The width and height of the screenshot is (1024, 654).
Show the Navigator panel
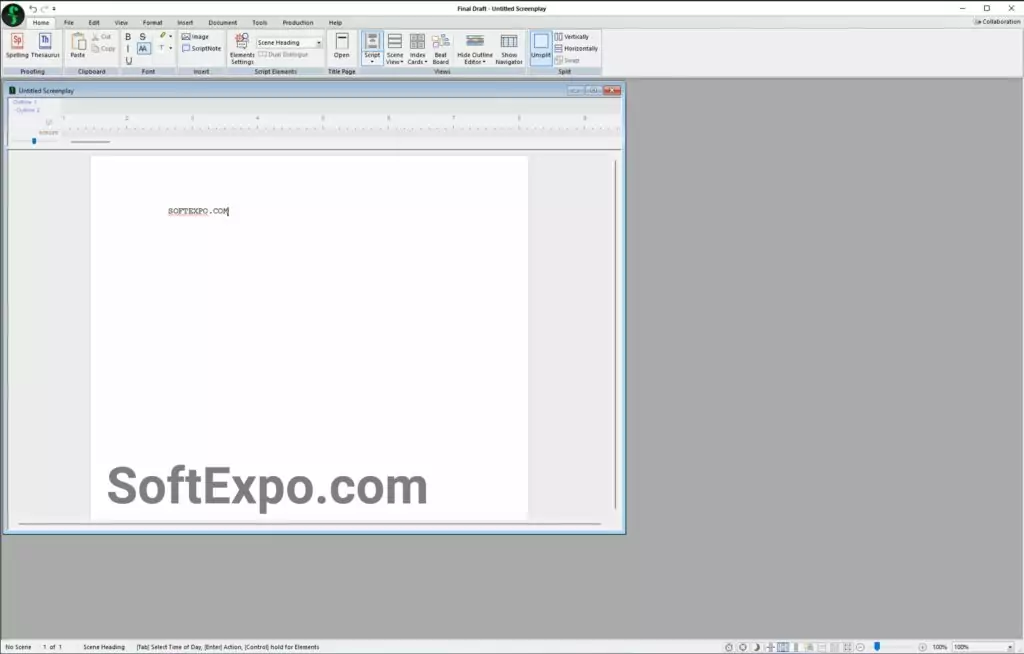click(x=509, y=48)
